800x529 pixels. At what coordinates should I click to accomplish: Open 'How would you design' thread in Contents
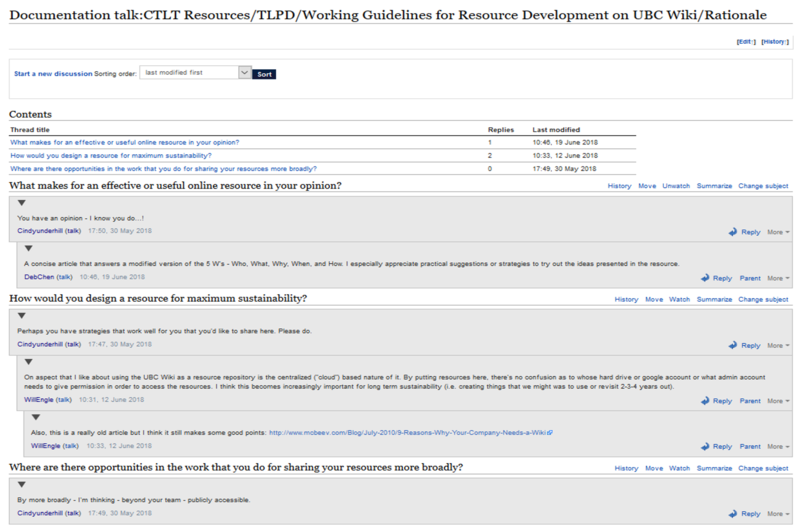111,155
